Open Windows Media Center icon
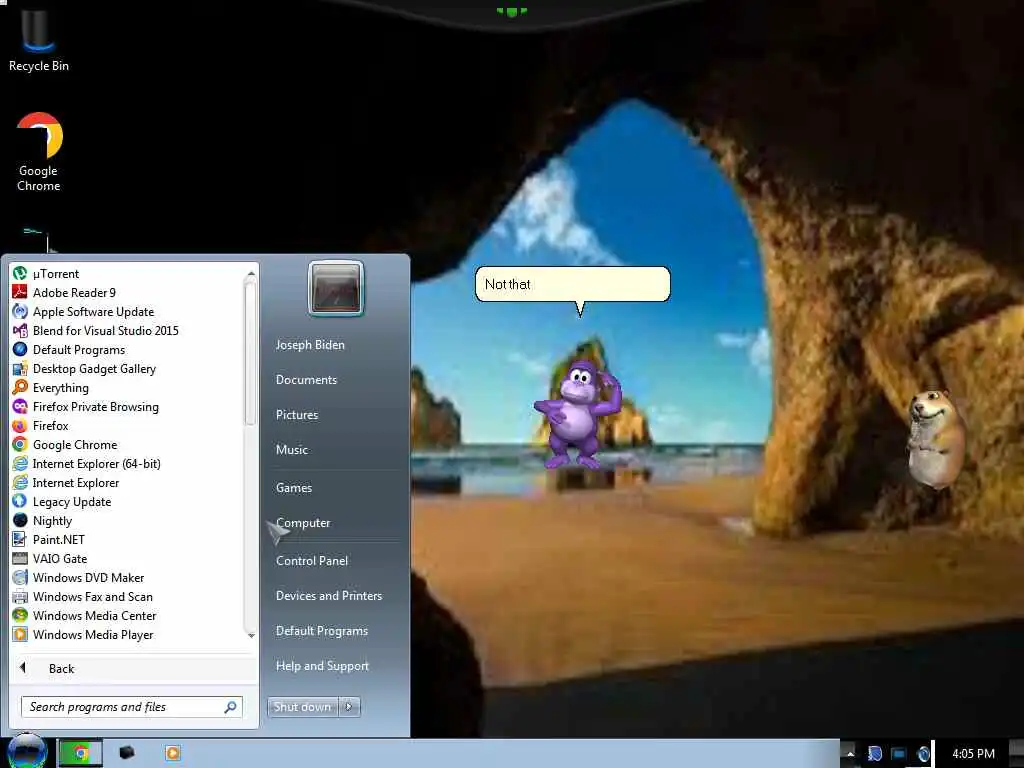The image size is (1024, 768). 20,615
